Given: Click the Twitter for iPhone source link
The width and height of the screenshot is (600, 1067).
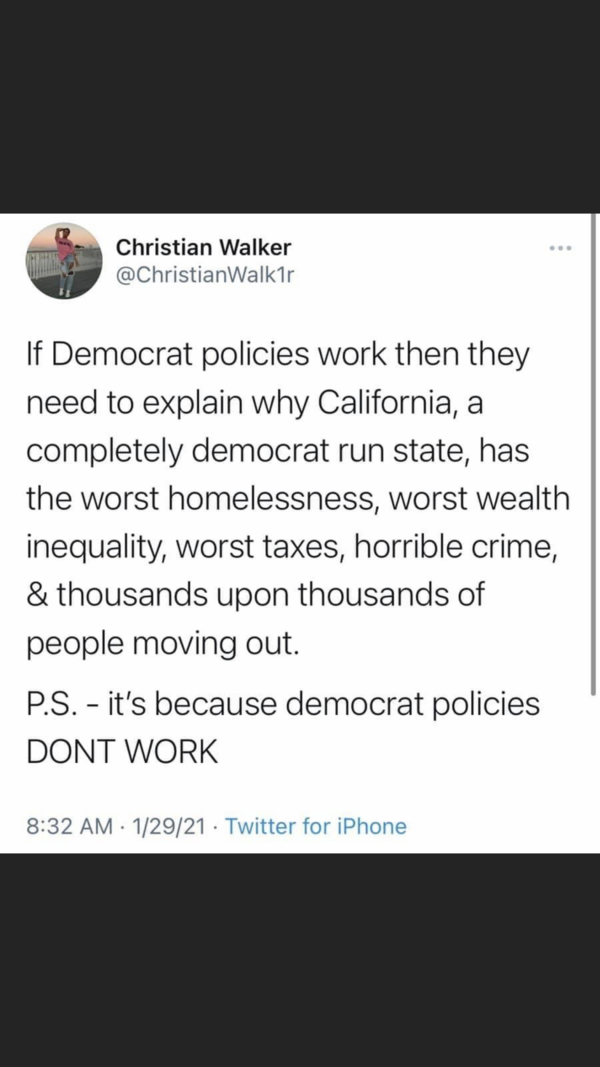Looking at the screenshot, I should tap(316, 826).
